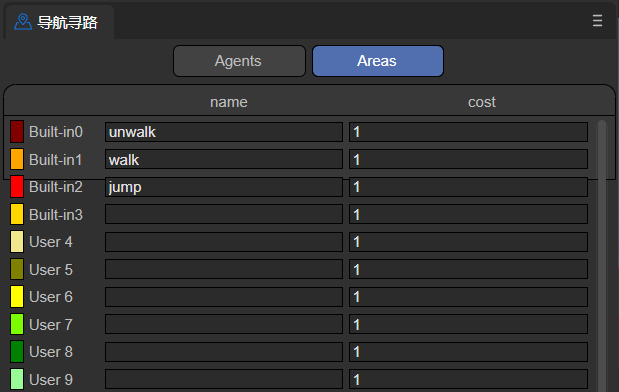Screen dimensions: 619x392
Task: Click the dark red Built-in0 color swatch
Action: (17, 131)
